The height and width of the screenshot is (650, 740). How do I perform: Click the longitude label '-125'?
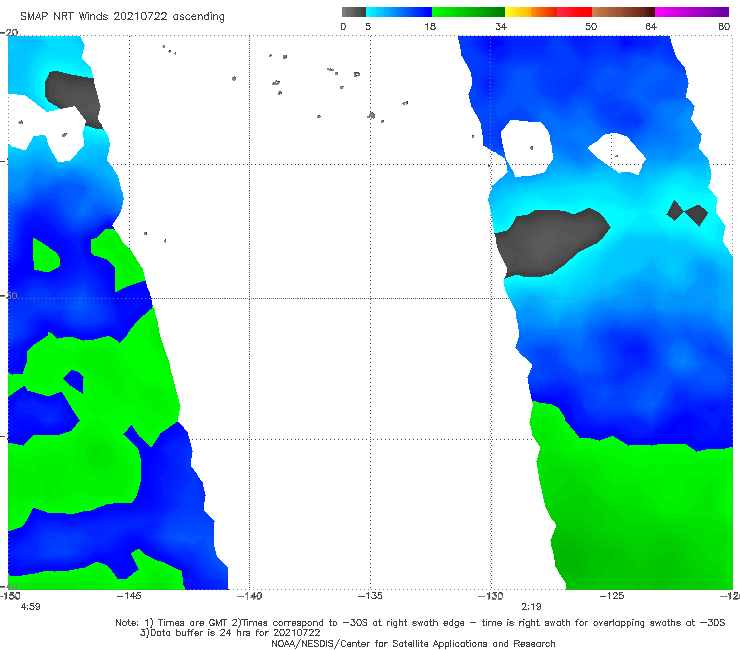coord(612,596)
